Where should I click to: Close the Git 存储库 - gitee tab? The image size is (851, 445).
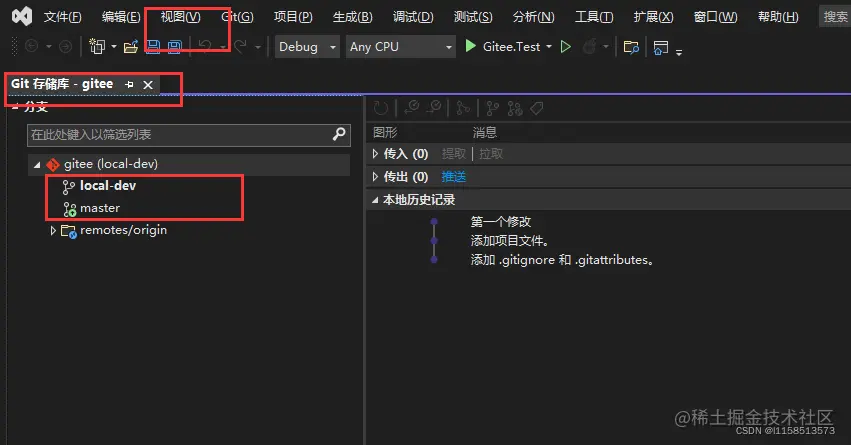coord(148,85)
